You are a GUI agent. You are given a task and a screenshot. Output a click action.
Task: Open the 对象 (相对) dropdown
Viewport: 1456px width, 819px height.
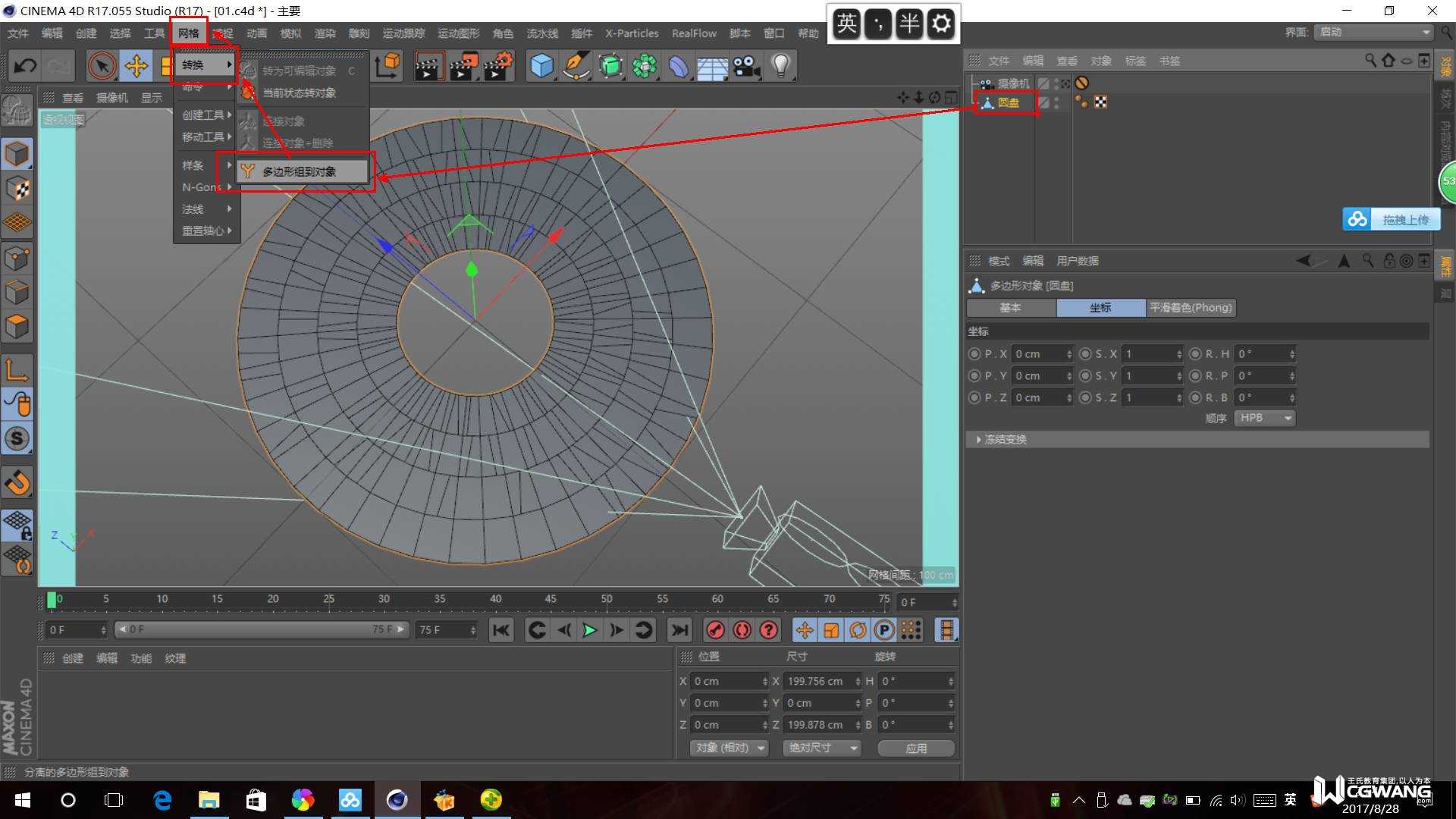pos(729,748)
